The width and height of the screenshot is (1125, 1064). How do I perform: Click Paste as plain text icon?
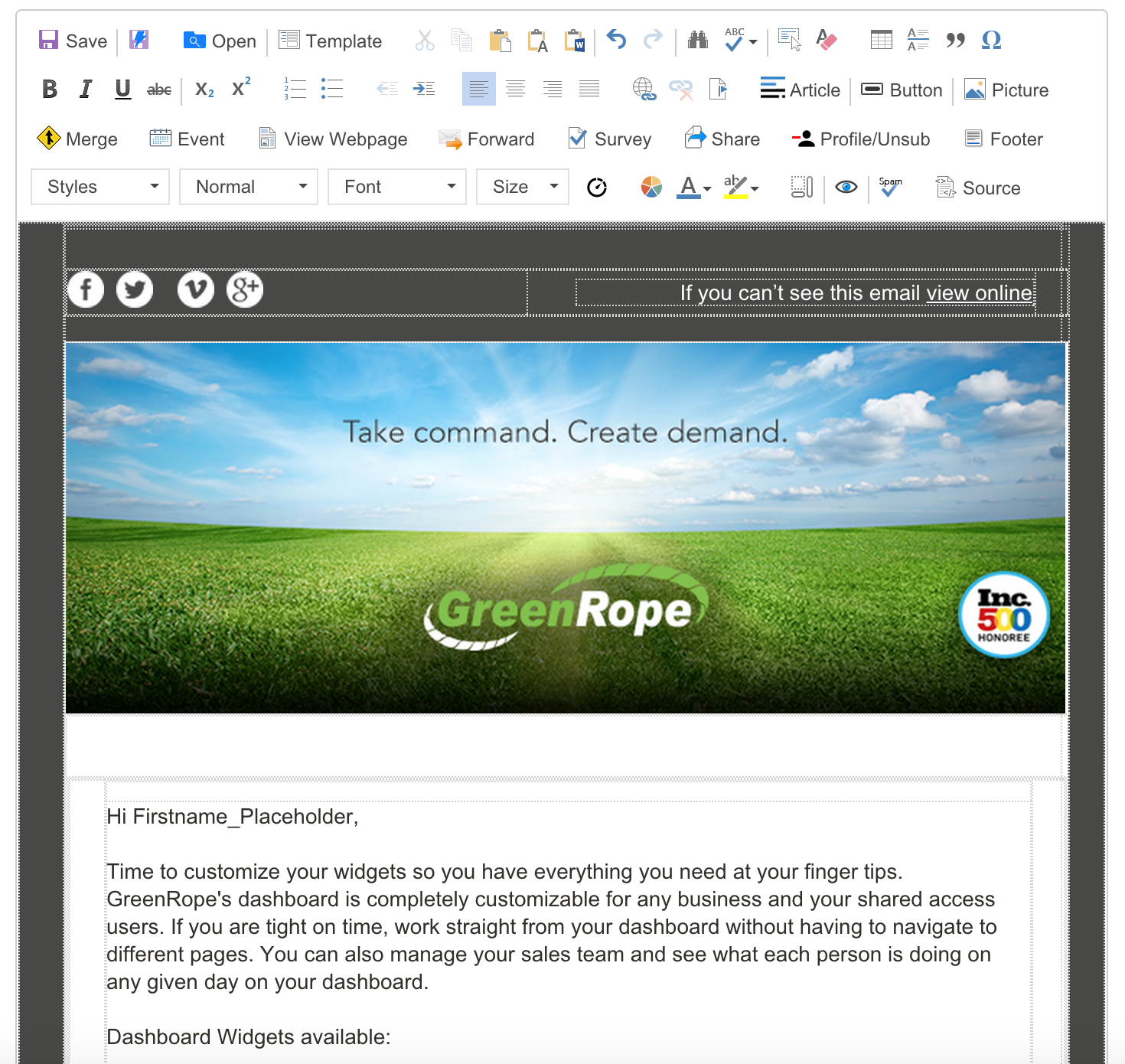(537, 40)
